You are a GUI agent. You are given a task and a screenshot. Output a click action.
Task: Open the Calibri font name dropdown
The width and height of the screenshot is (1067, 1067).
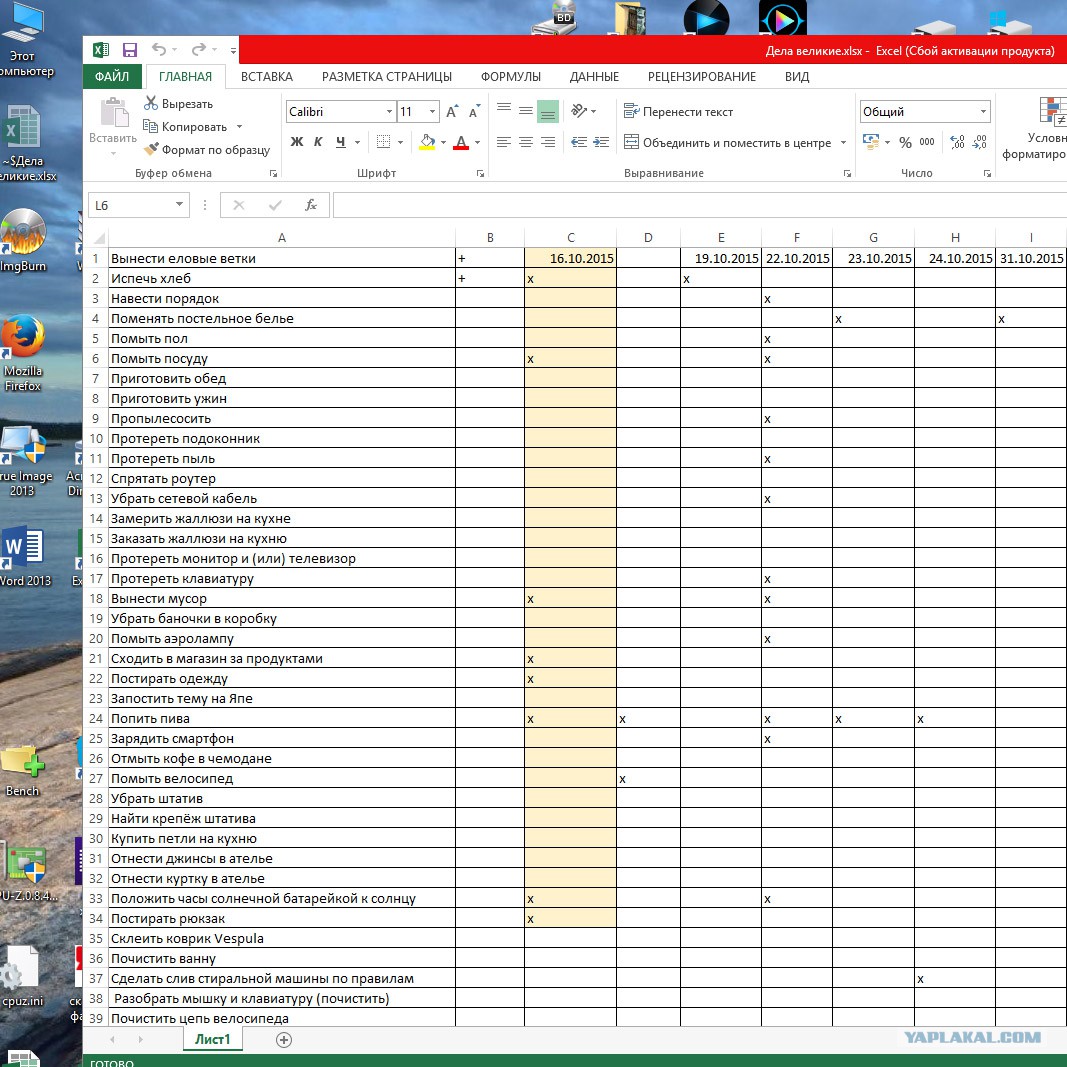(x=389, y=112)
